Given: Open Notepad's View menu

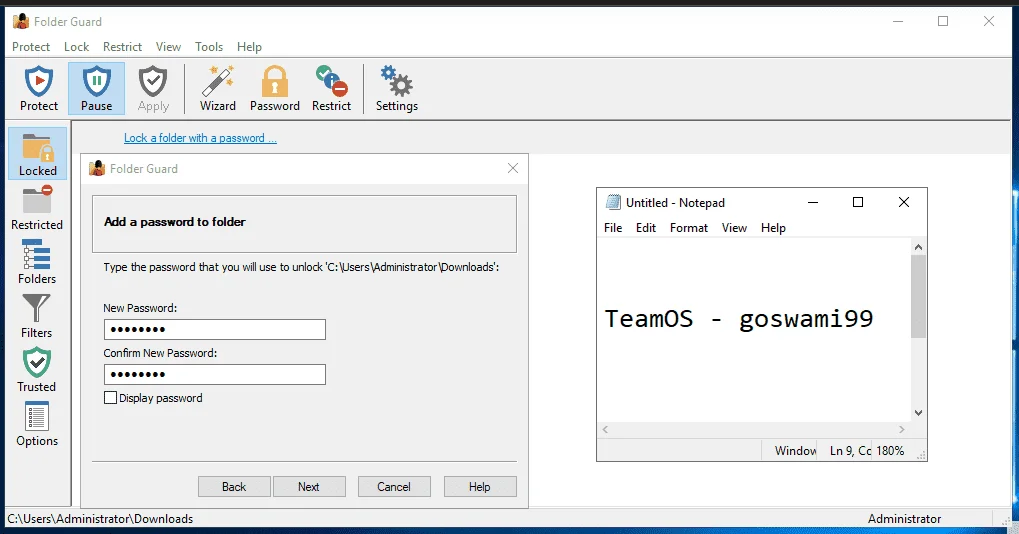Looking at the screenshot, I should pyautogui.click(x=734, y=228).
